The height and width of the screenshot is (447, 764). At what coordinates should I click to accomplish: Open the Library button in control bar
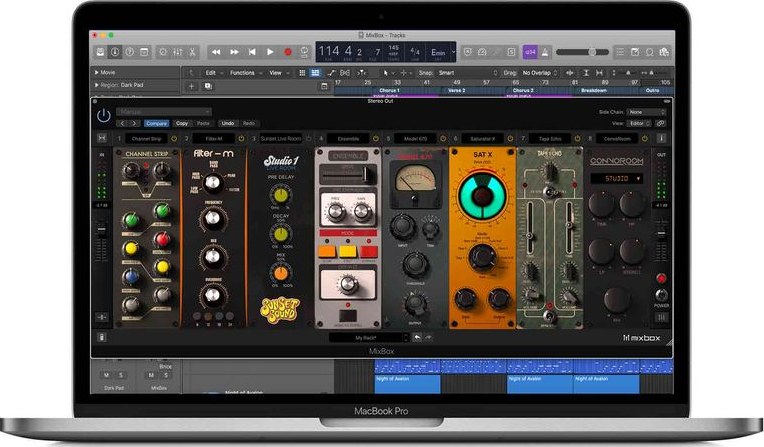(100, 52)
